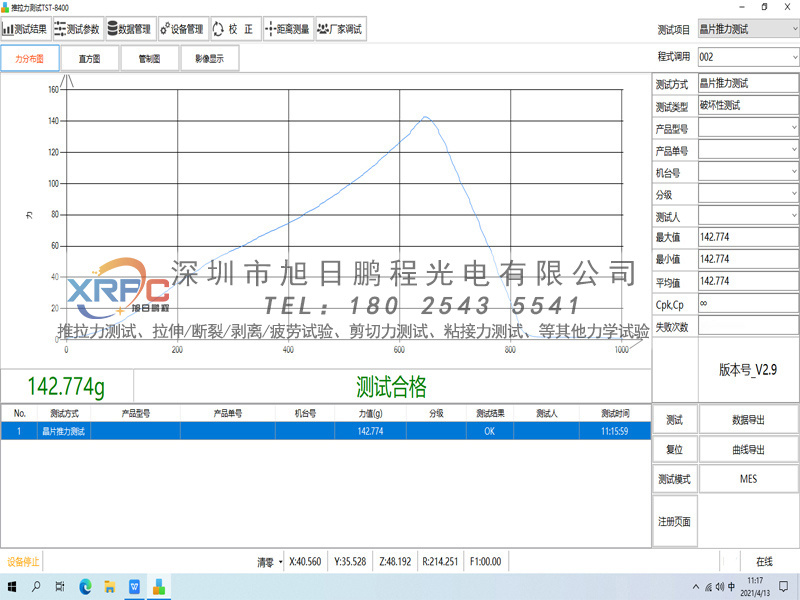Screen dimensions: 800x600
Task: Switch to the 影像显示 image tab
Action: [x=209, y=59]
